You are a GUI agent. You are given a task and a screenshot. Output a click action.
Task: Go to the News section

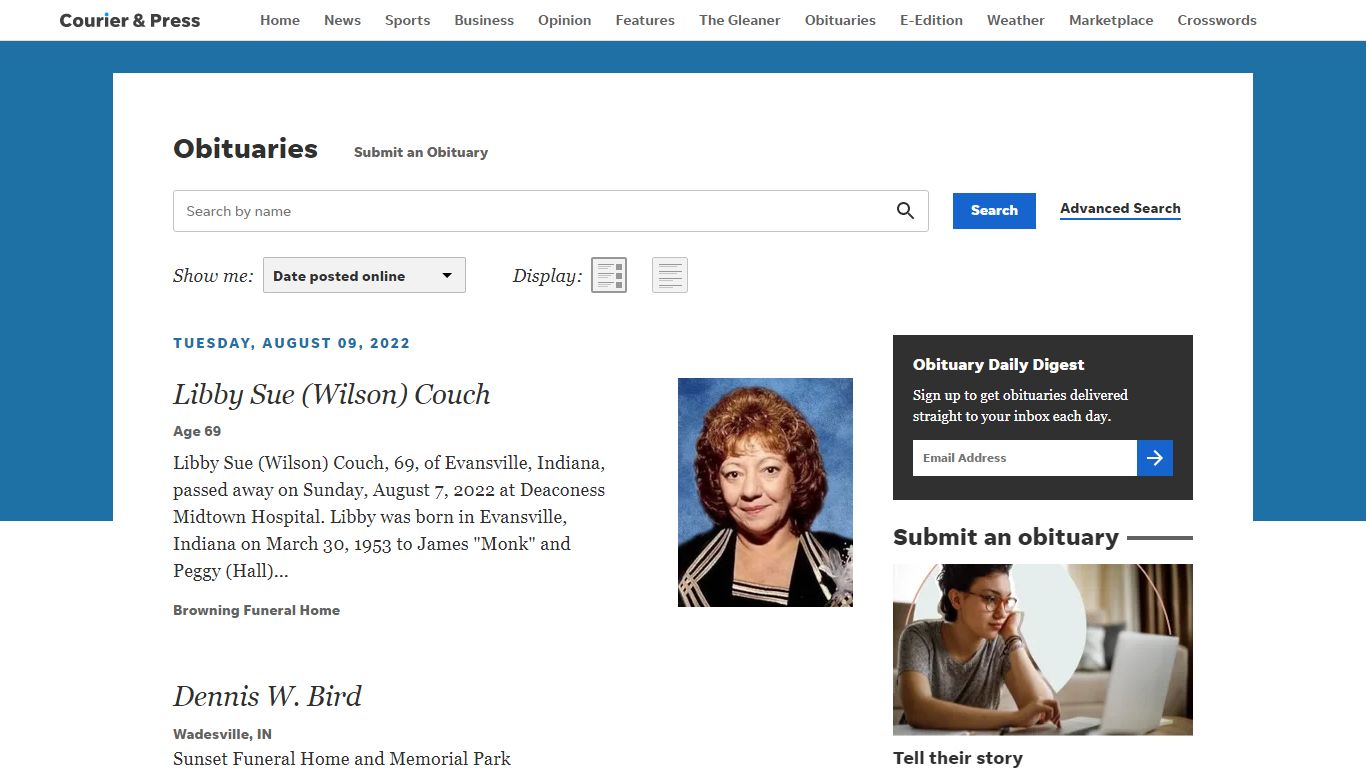point(342,20)
